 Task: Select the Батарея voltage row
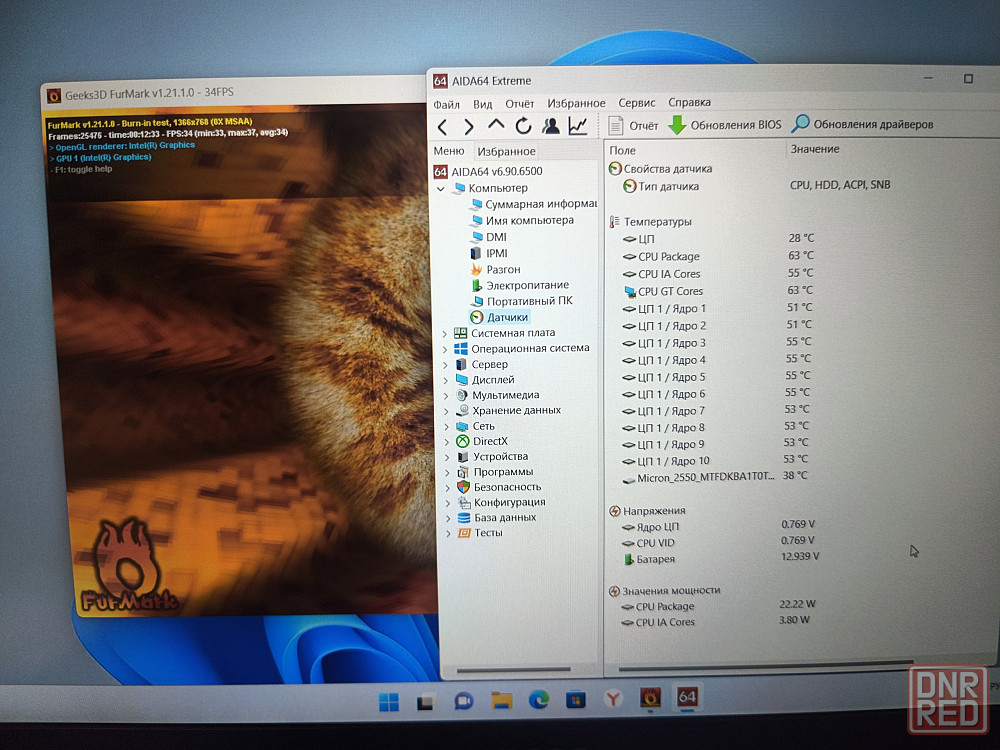[x=721, y=558]
